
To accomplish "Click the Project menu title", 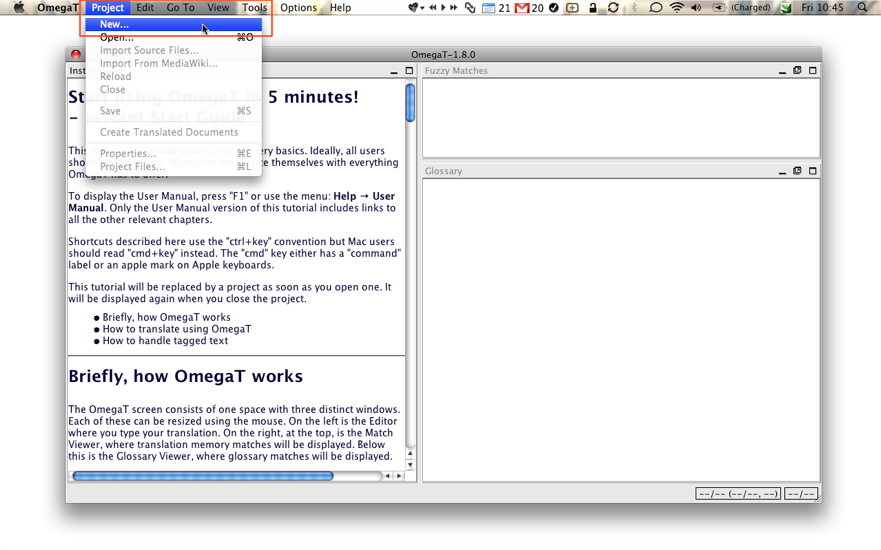I will coord(107,7).
